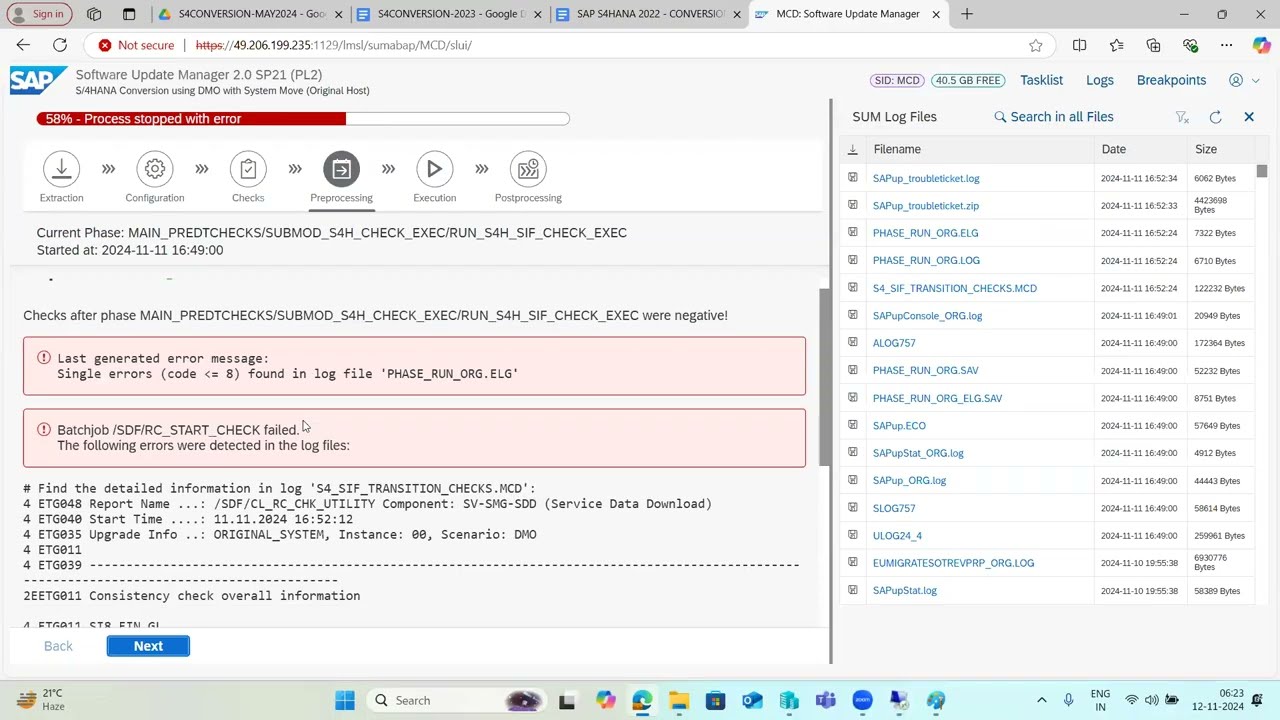1280x720 pixels.
Task: Click Search in all Files link
Action: [x=1053, y=117]
